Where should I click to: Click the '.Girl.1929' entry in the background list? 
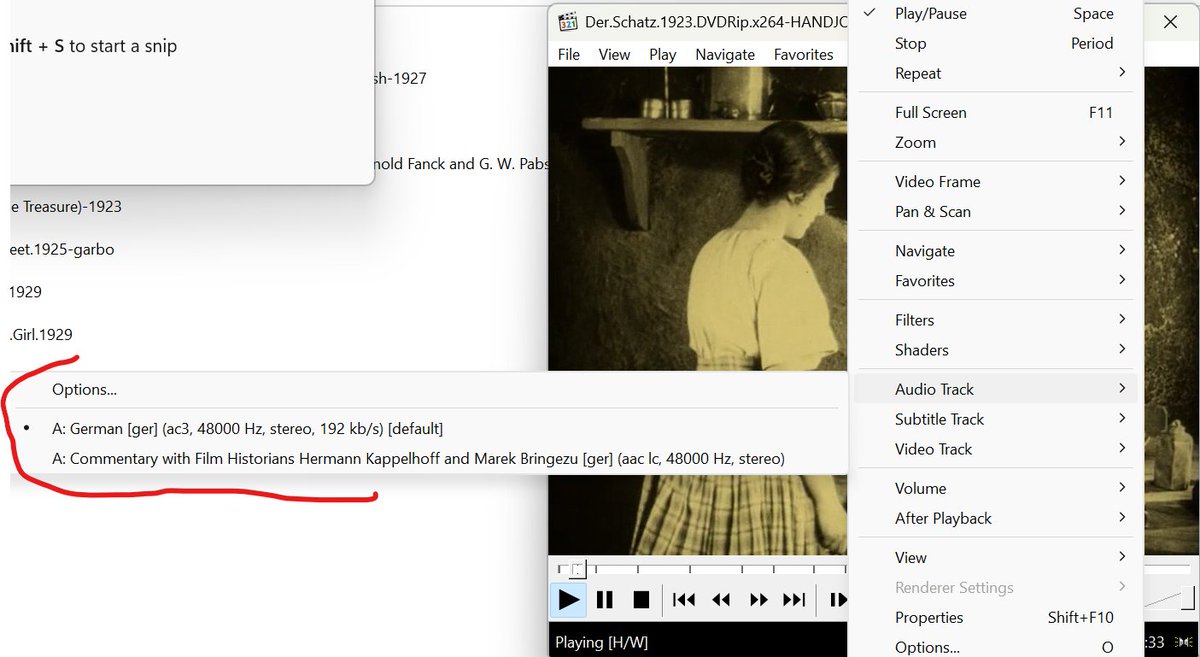point(41,334)
